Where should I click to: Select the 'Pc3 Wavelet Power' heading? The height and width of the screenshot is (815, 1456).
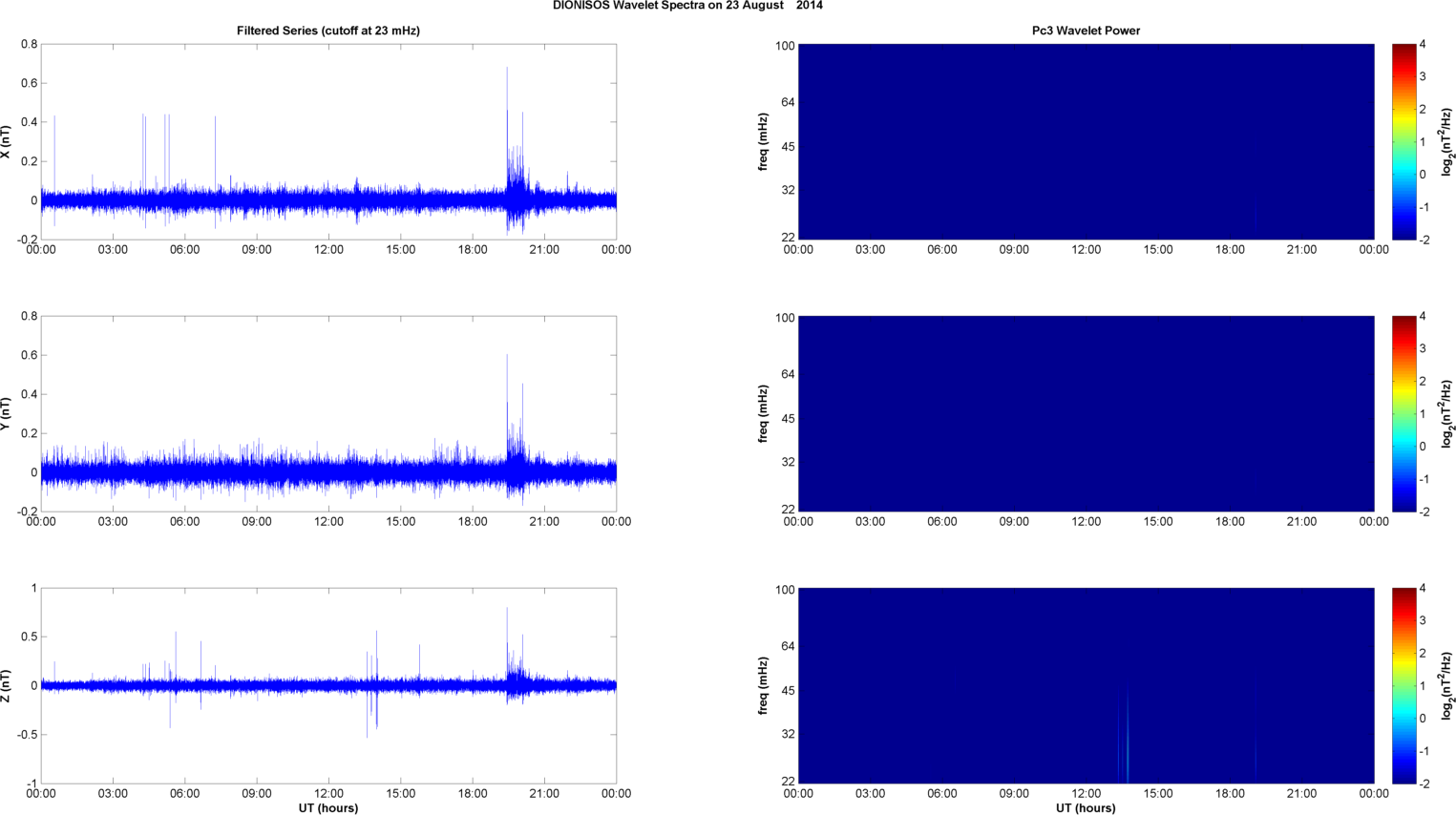coord(1086,31)
